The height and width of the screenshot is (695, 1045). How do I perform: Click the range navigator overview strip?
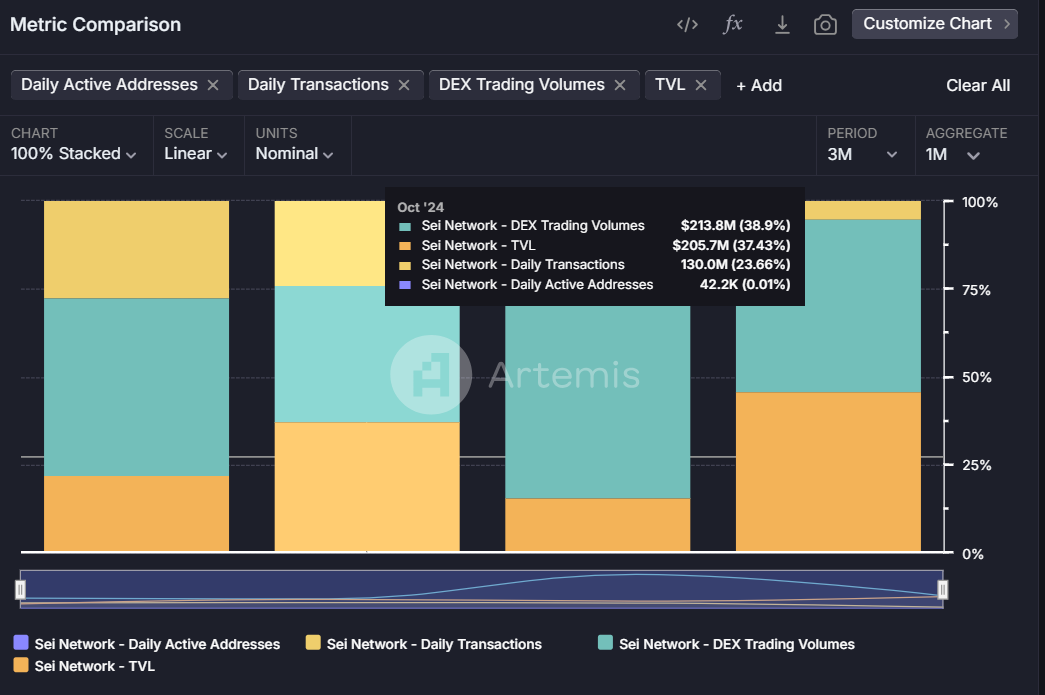481,590
